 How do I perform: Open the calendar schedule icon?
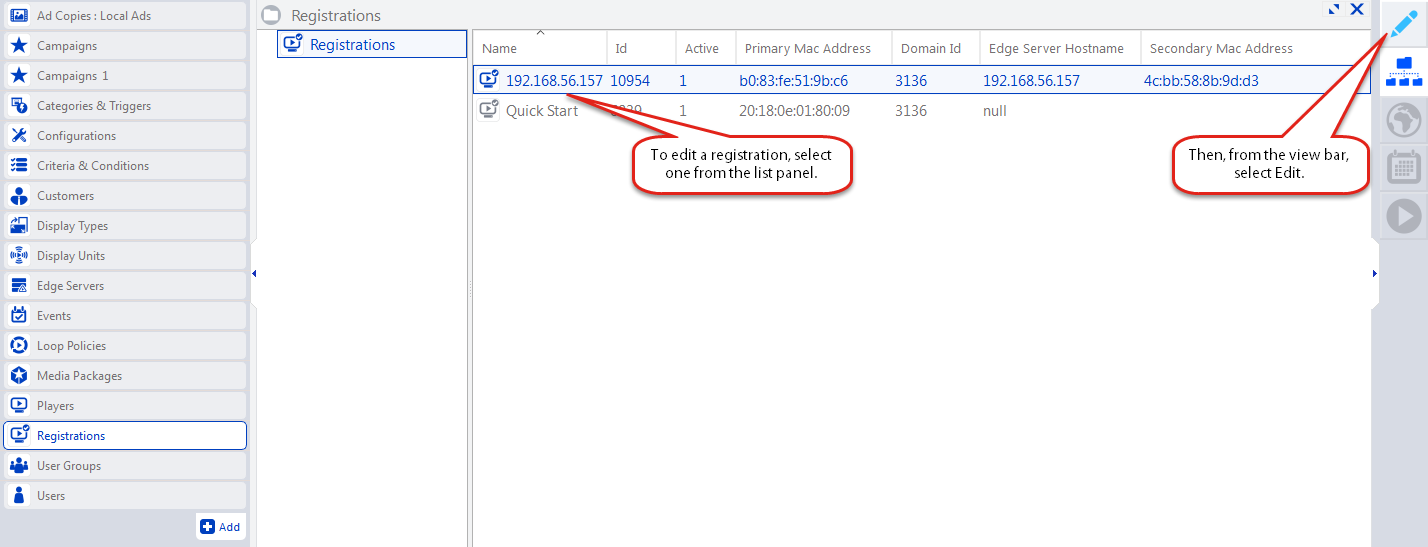pyautogui.click(x=1404, y=168)
